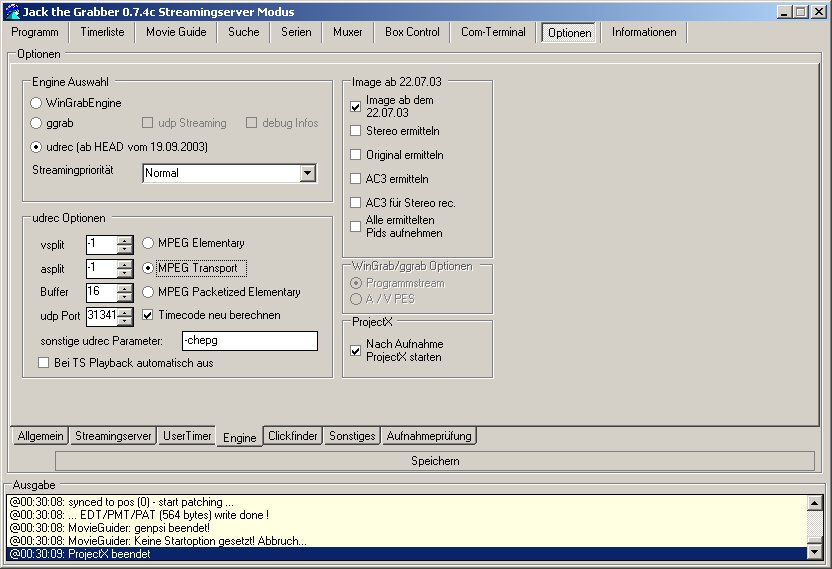
Task: Enable Stereo ermitteln checkbox
Action: pos(356,131)
